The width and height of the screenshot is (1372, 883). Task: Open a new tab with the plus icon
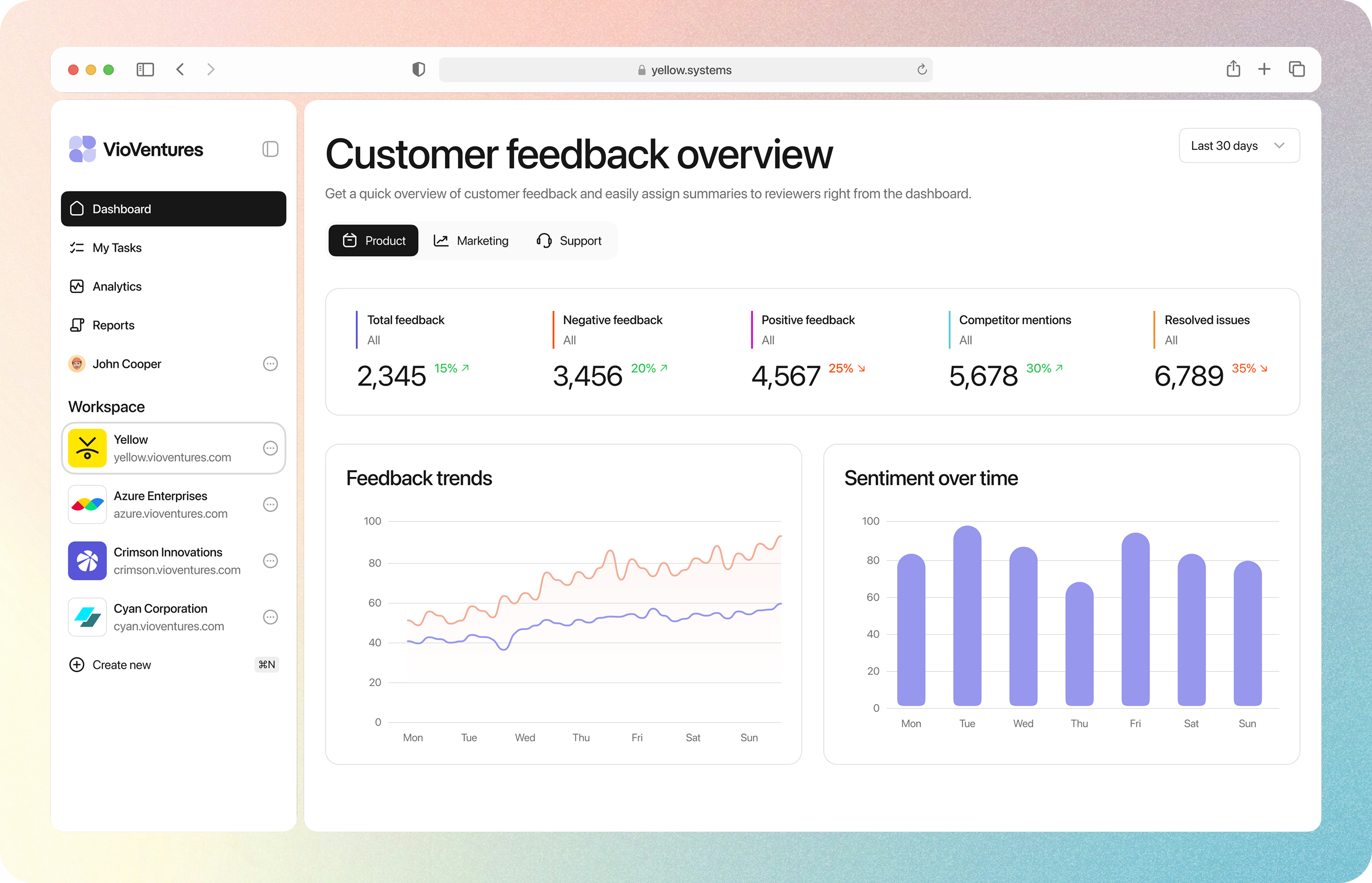(x=1264, y=69)
